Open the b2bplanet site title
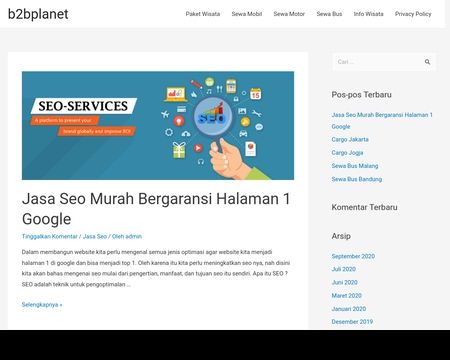 pos(38,14)
